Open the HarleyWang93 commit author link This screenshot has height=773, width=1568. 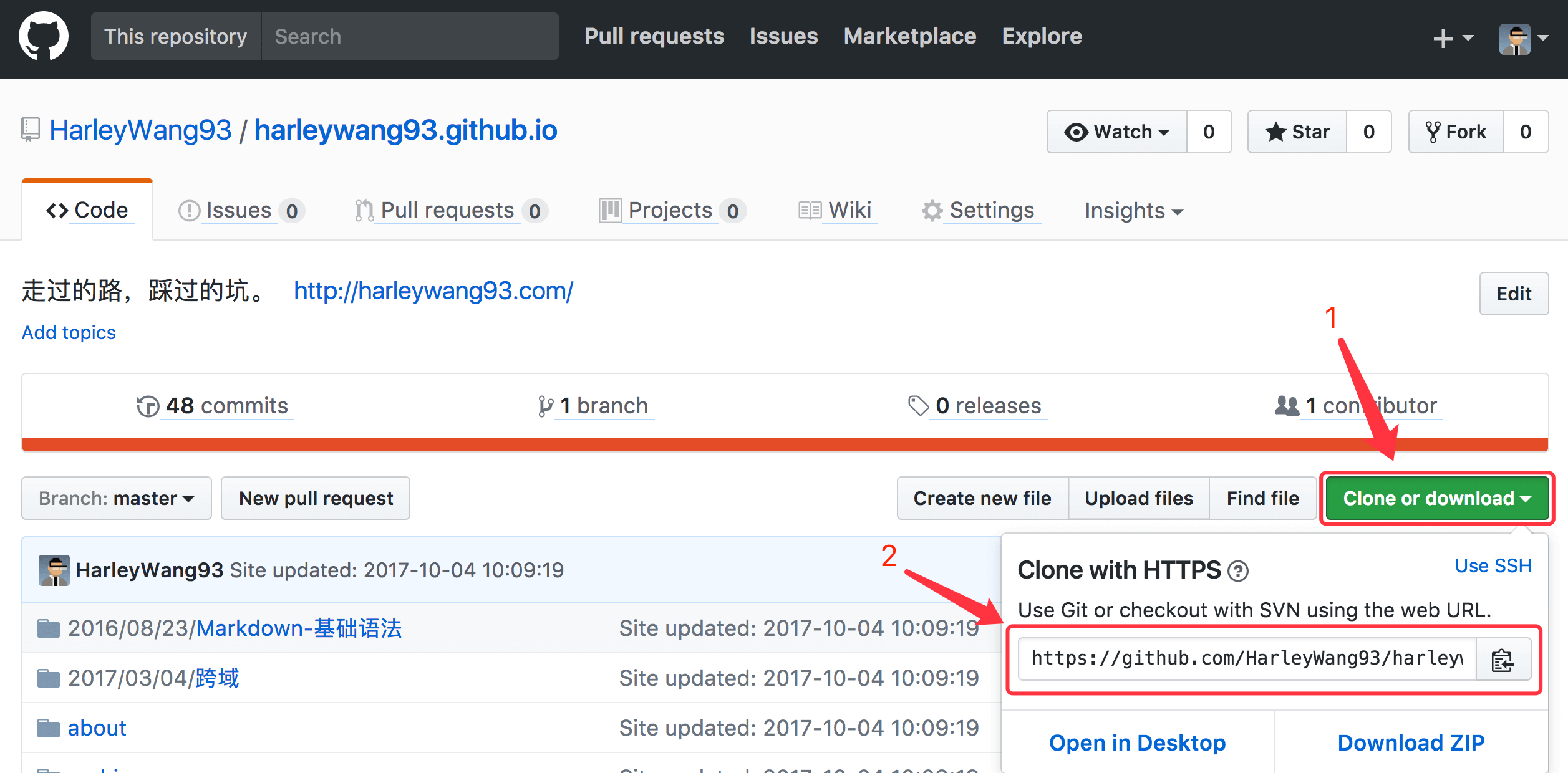click(150, 570)
